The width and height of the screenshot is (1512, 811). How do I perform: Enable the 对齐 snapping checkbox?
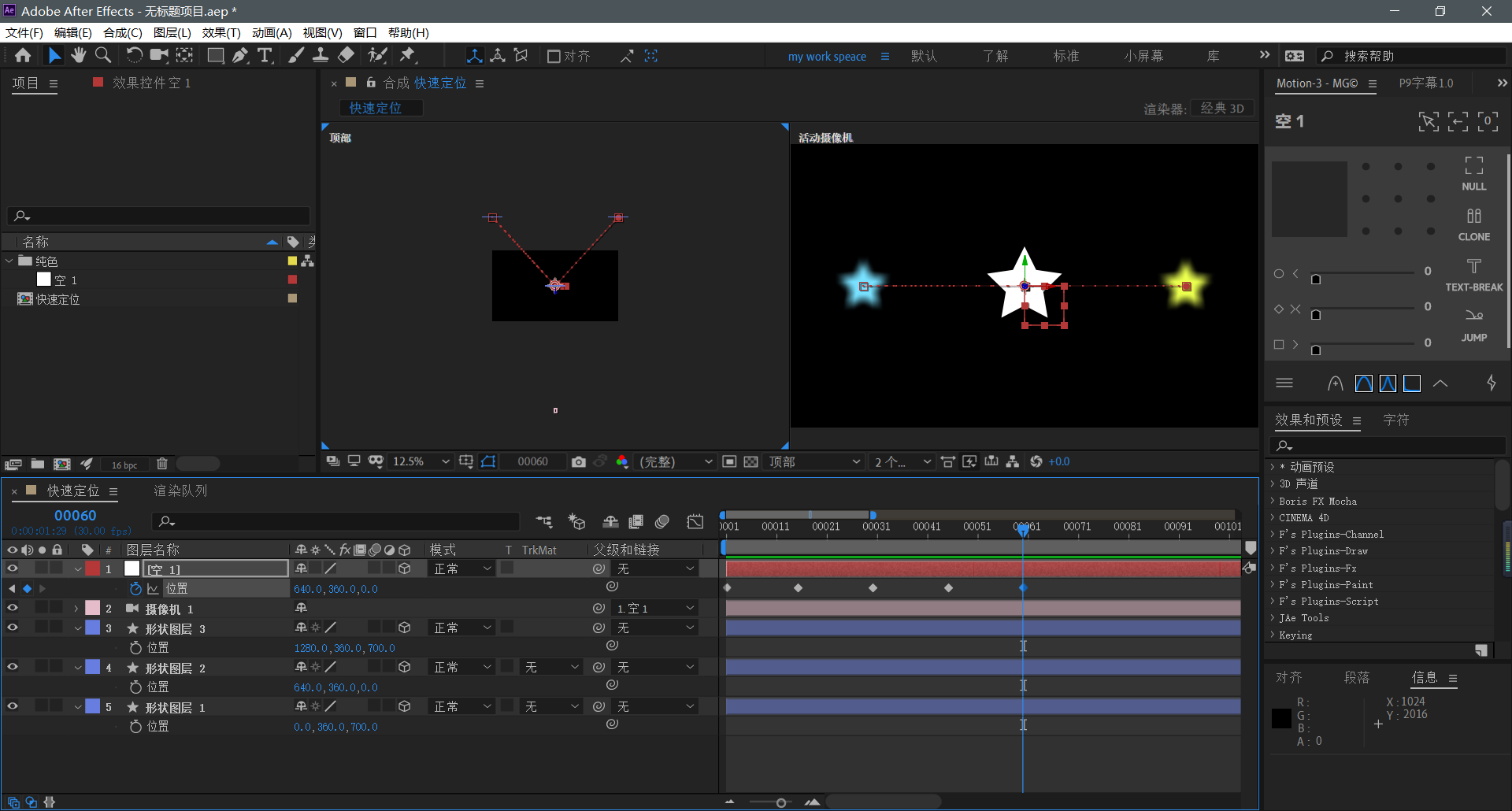[x=554, y=56]
